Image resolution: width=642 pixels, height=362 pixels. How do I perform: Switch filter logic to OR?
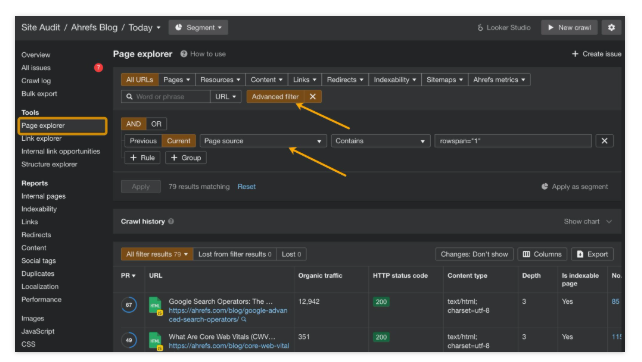[156, 124]
